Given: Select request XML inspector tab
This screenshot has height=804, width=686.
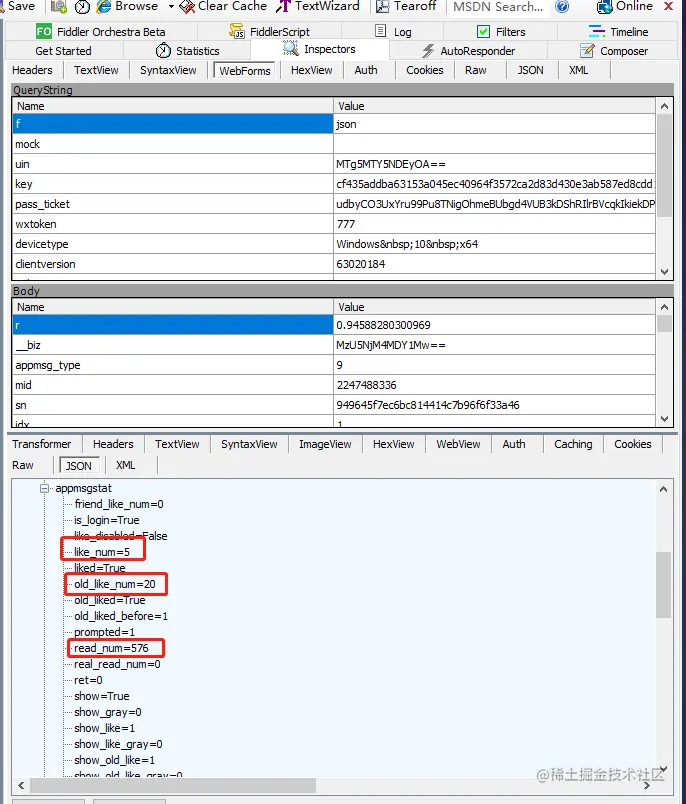Looking at the screenshot, I should coord(579,70).
